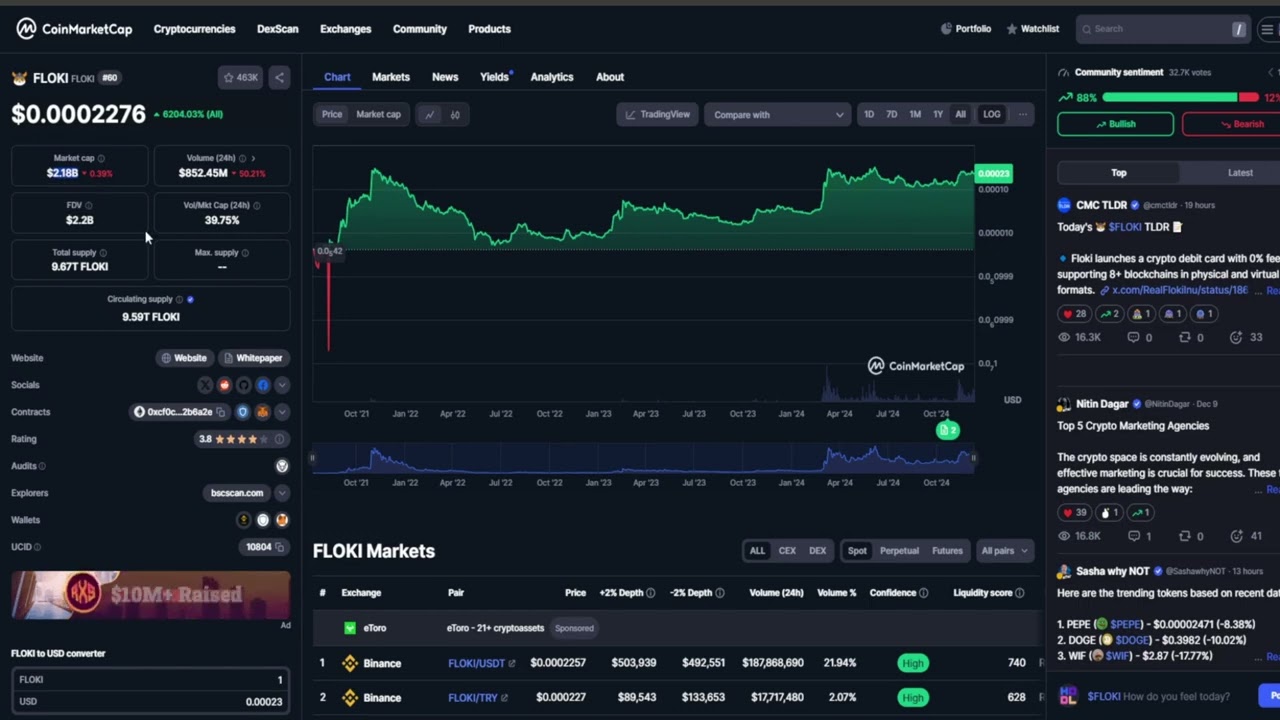Image resolution: width=1280 pixels, height=720 pixels.
Task: Open the audit badge icon in Audits row
Action: coord(282,466)
